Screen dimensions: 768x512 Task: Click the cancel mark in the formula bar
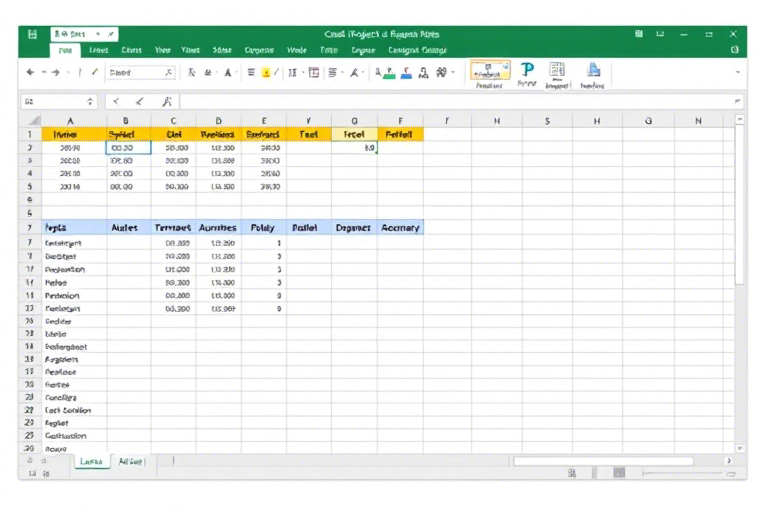point(116,101)
